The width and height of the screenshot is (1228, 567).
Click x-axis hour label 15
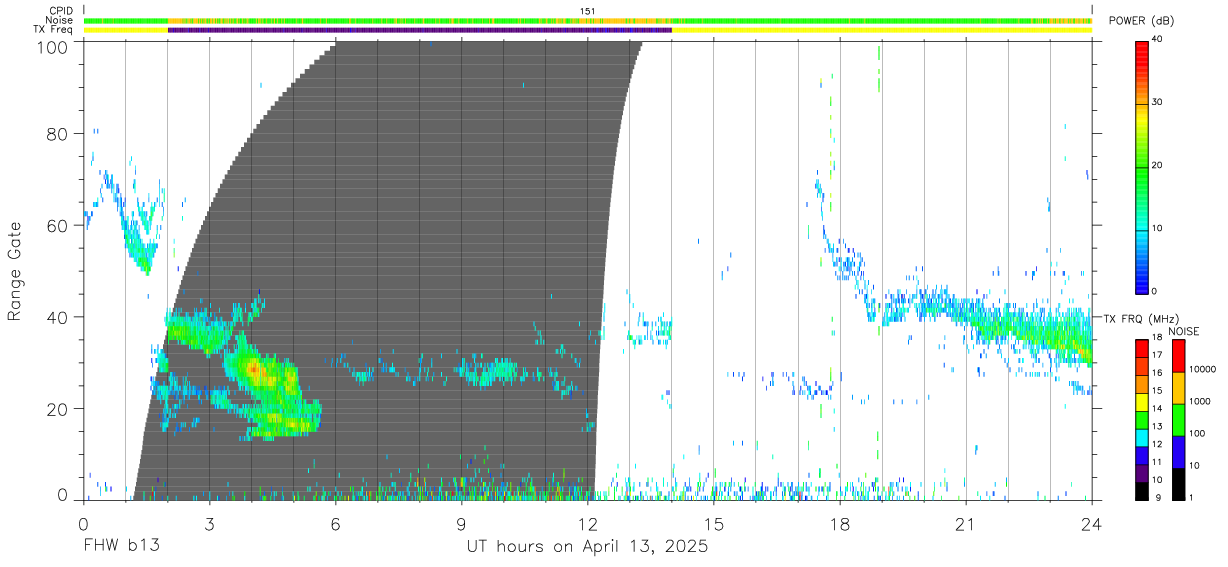(713, 524)
